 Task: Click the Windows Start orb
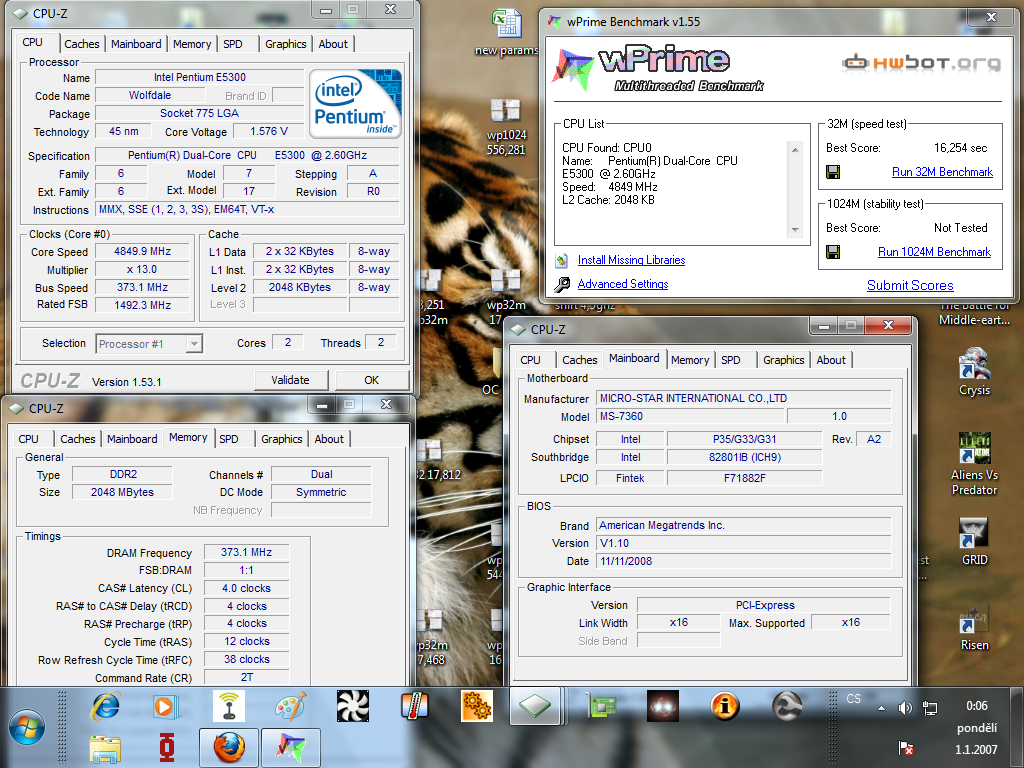coord(27,728)
